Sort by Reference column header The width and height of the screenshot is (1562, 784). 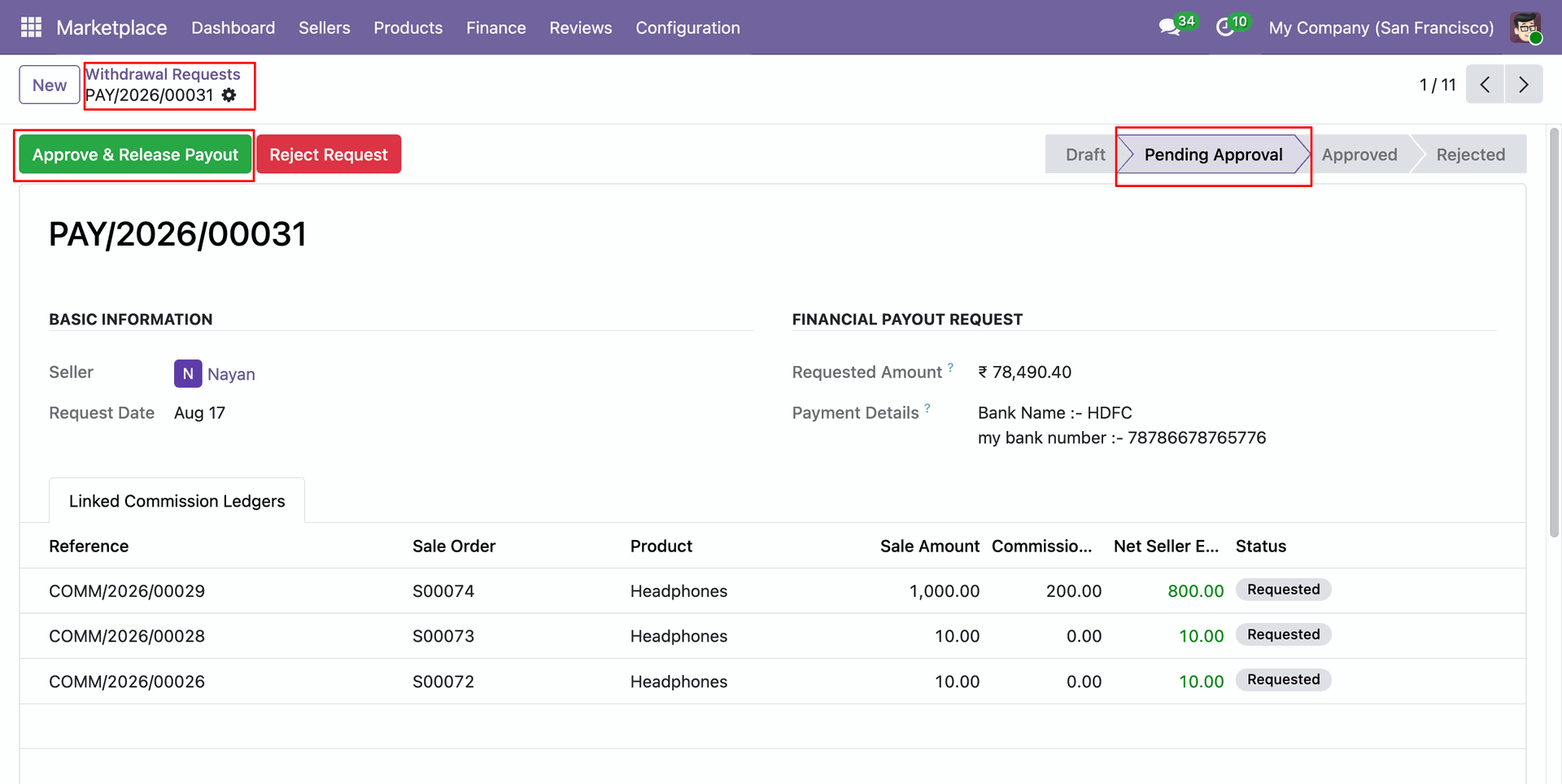coord(89,547)
